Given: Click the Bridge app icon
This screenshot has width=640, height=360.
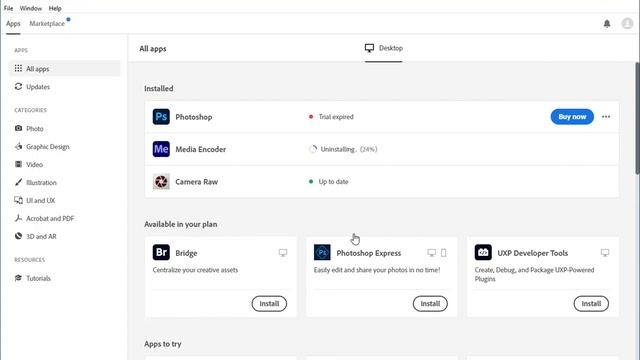Looking at the screenshot, I should 161,252.
